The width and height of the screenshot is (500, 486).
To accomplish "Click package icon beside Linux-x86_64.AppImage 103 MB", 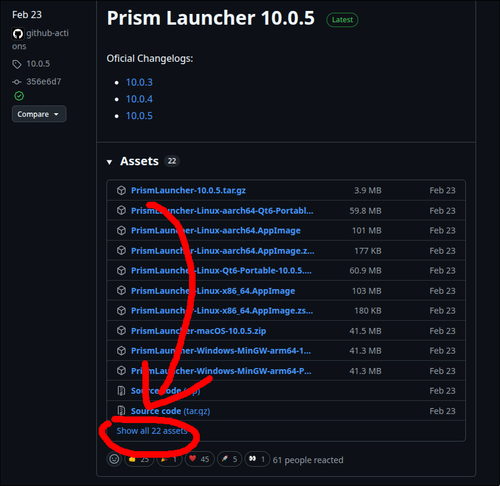I will (121, 291).
